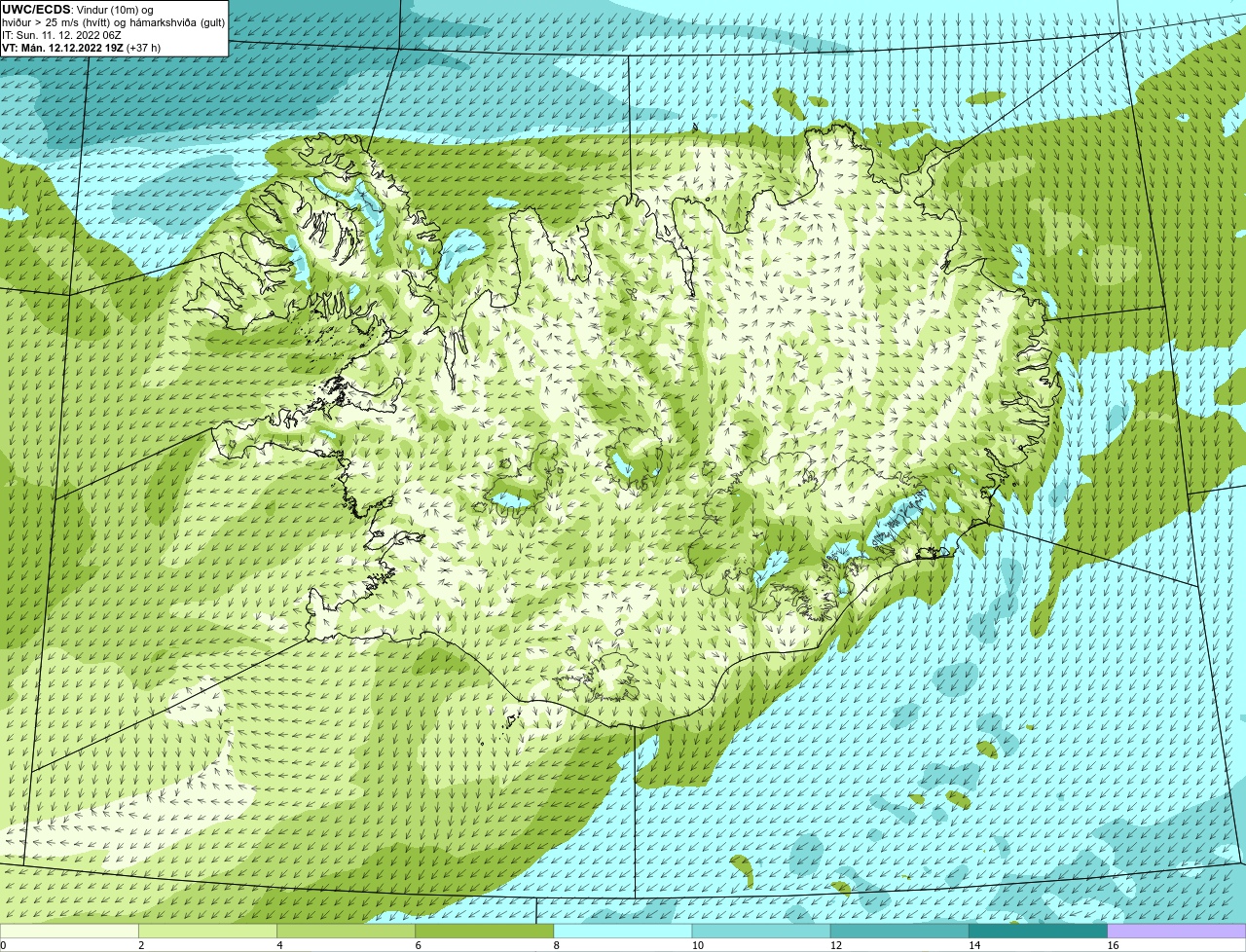Click the legend scale value 6
The width and height of the screenshot is (1246, 952).
click(x=418, y=945)
